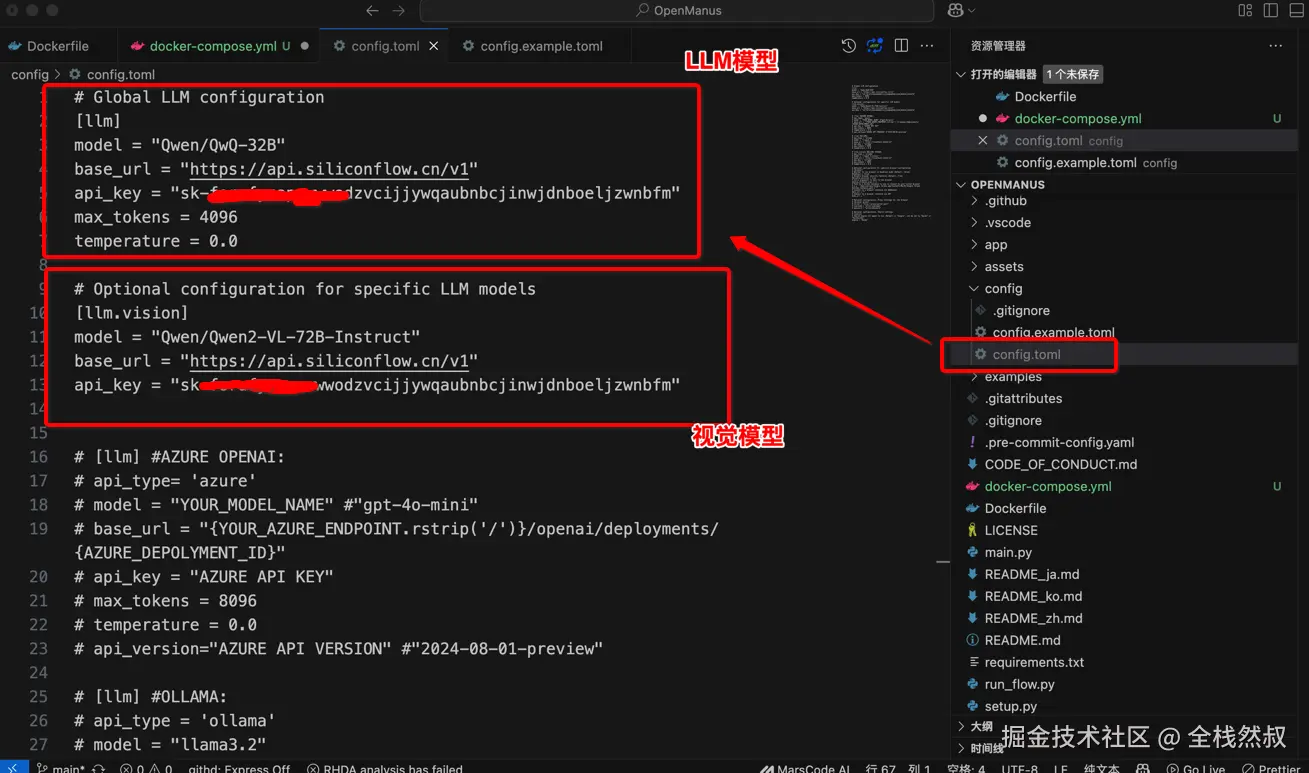
Task: Open requirements.txt file
Action: point(1034,663)
